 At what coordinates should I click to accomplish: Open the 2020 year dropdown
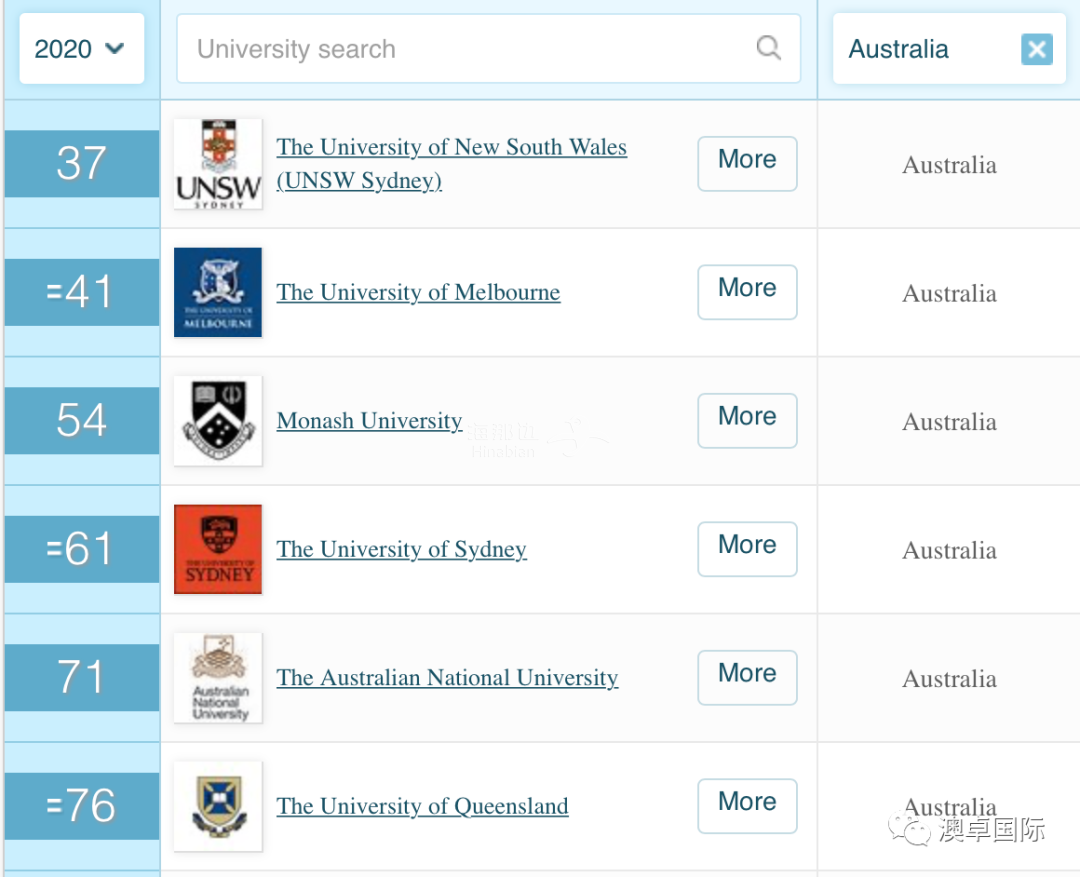pos(81,49)
